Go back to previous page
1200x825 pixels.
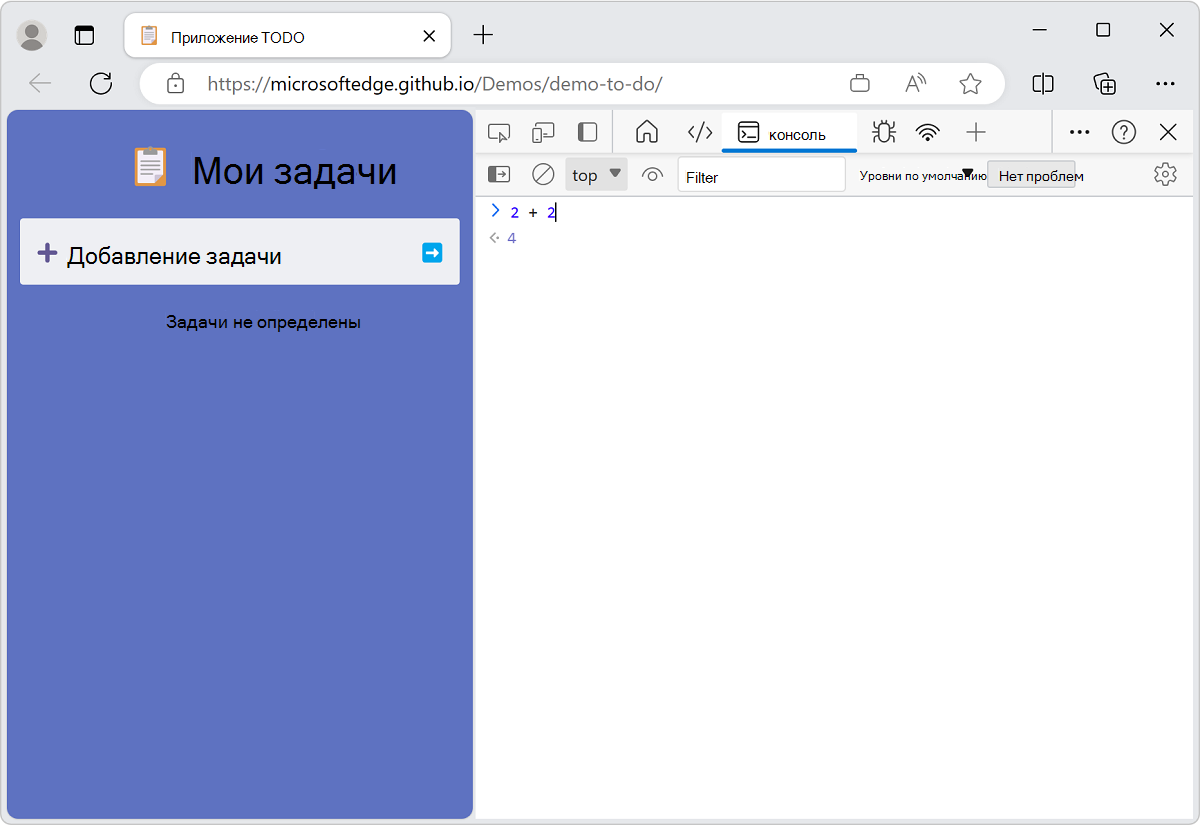coord(40,83)
